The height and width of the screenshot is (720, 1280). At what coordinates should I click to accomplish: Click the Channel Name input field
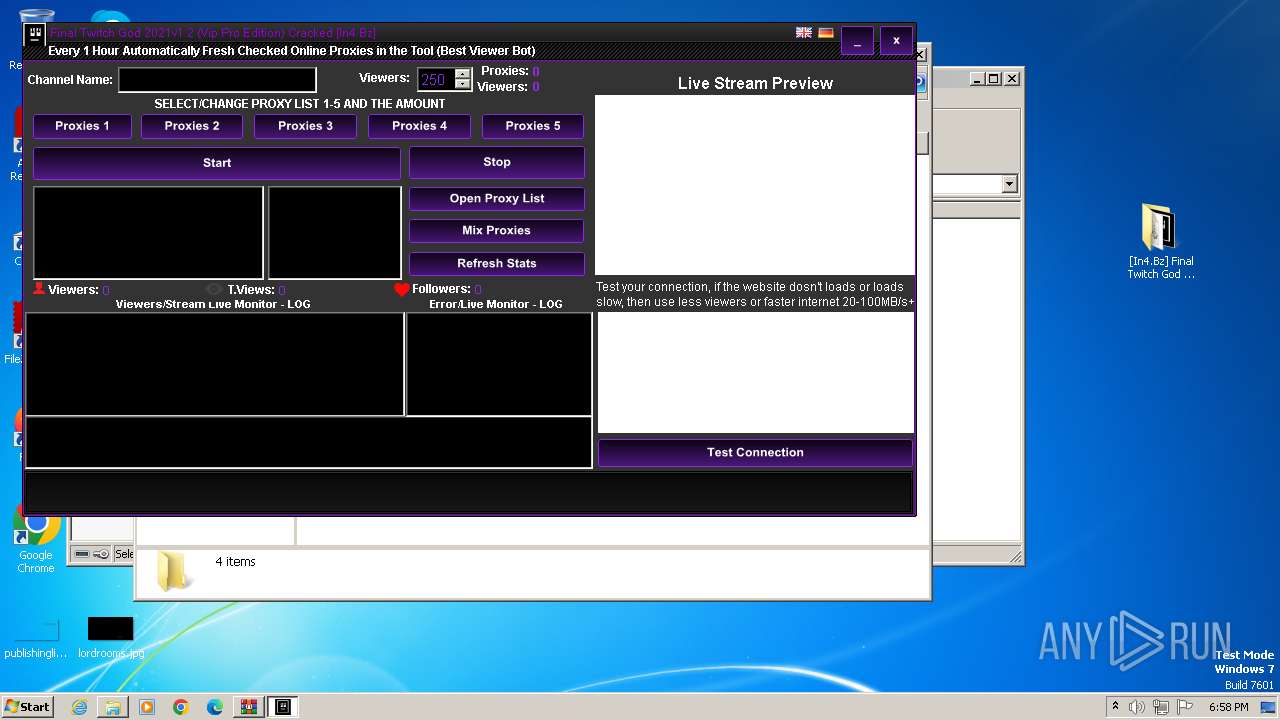click(x=217, y=79)
